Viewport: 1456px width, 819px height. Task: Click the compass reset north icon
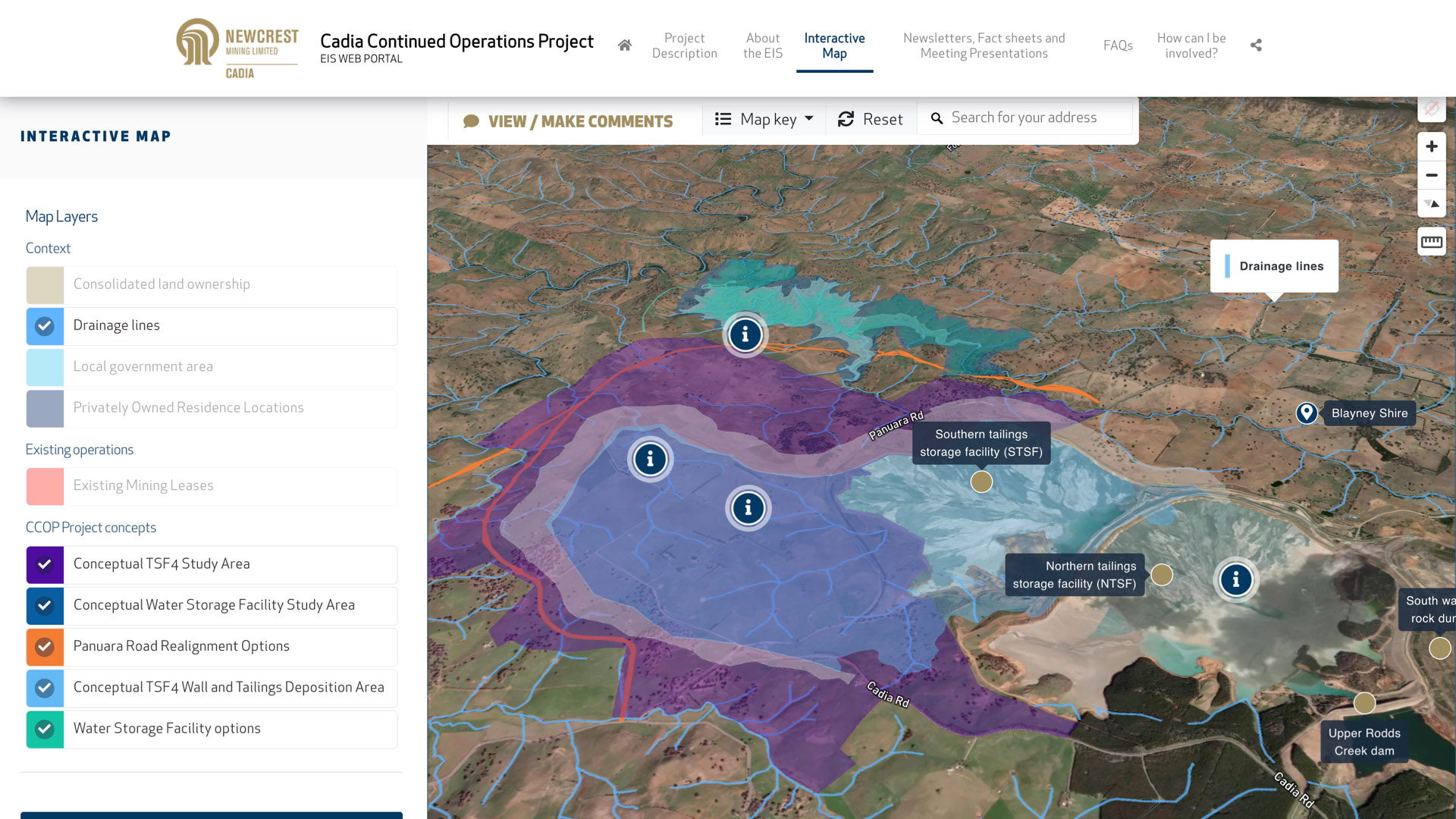[x=1431, y=204]
